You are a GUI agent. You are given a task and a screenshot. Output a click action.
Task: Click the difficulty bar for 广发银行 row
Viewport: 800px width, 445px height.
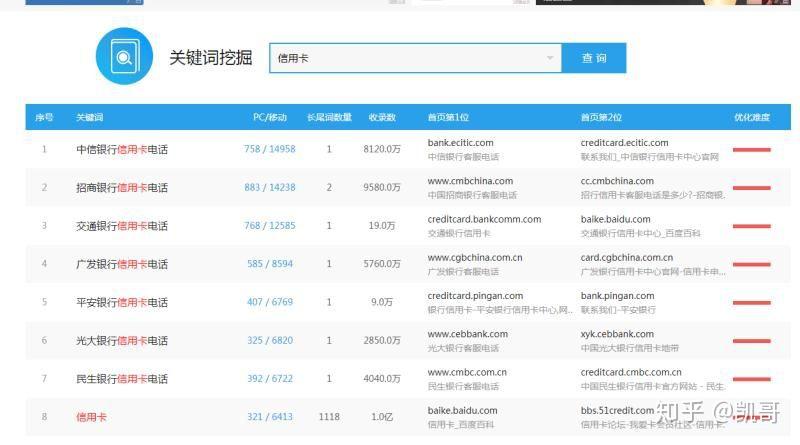752,264
